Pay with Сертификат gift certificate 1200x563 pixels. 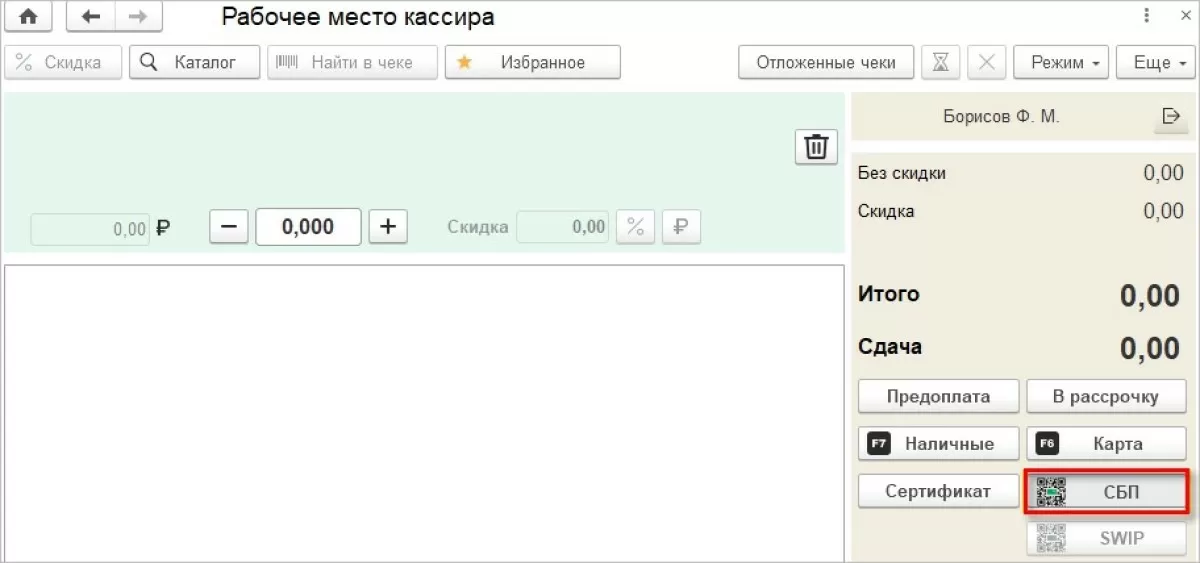938,491
